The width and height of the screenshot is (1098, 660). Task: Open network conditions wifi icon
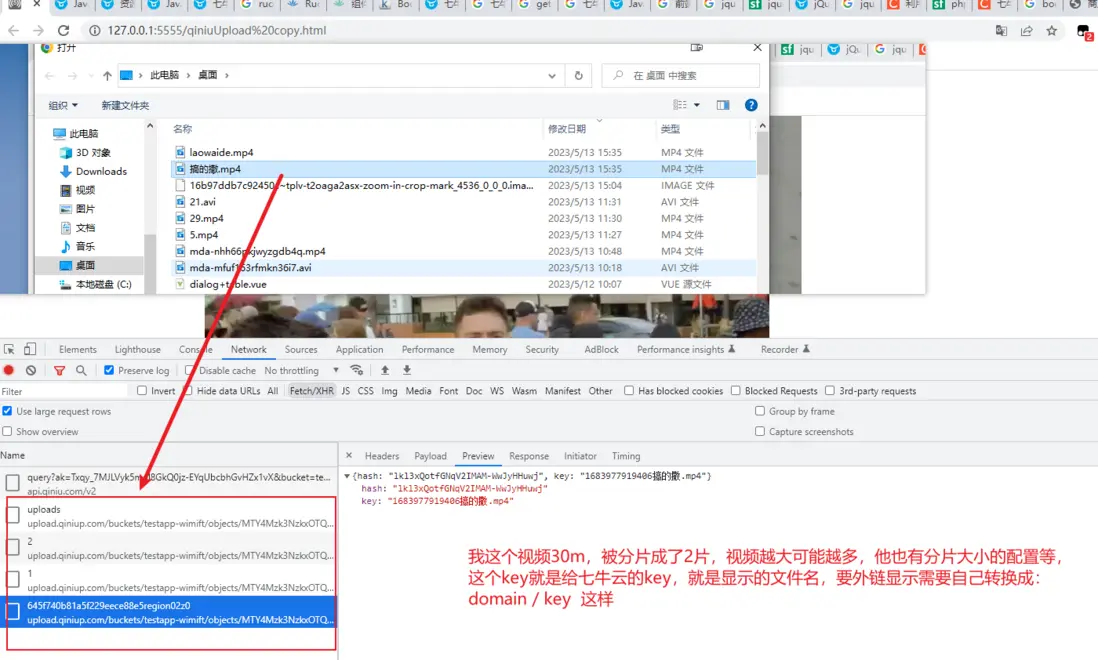[357, 370]
